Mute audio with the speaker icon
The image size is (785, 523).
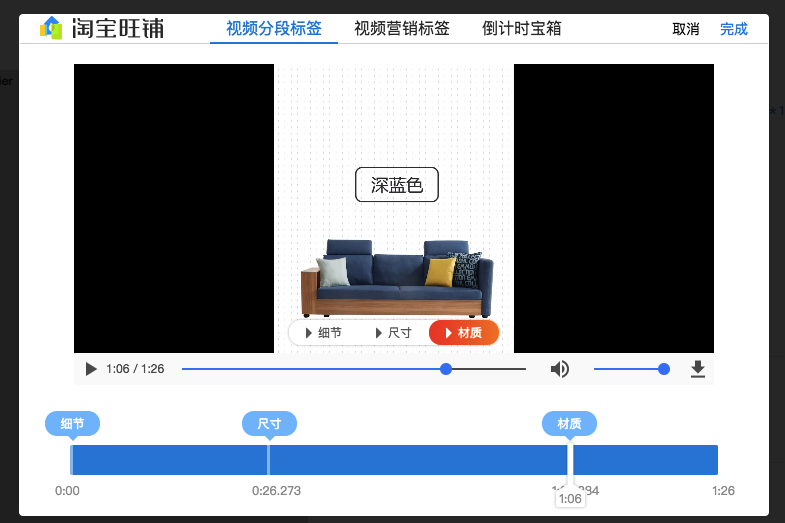point(560,369)
